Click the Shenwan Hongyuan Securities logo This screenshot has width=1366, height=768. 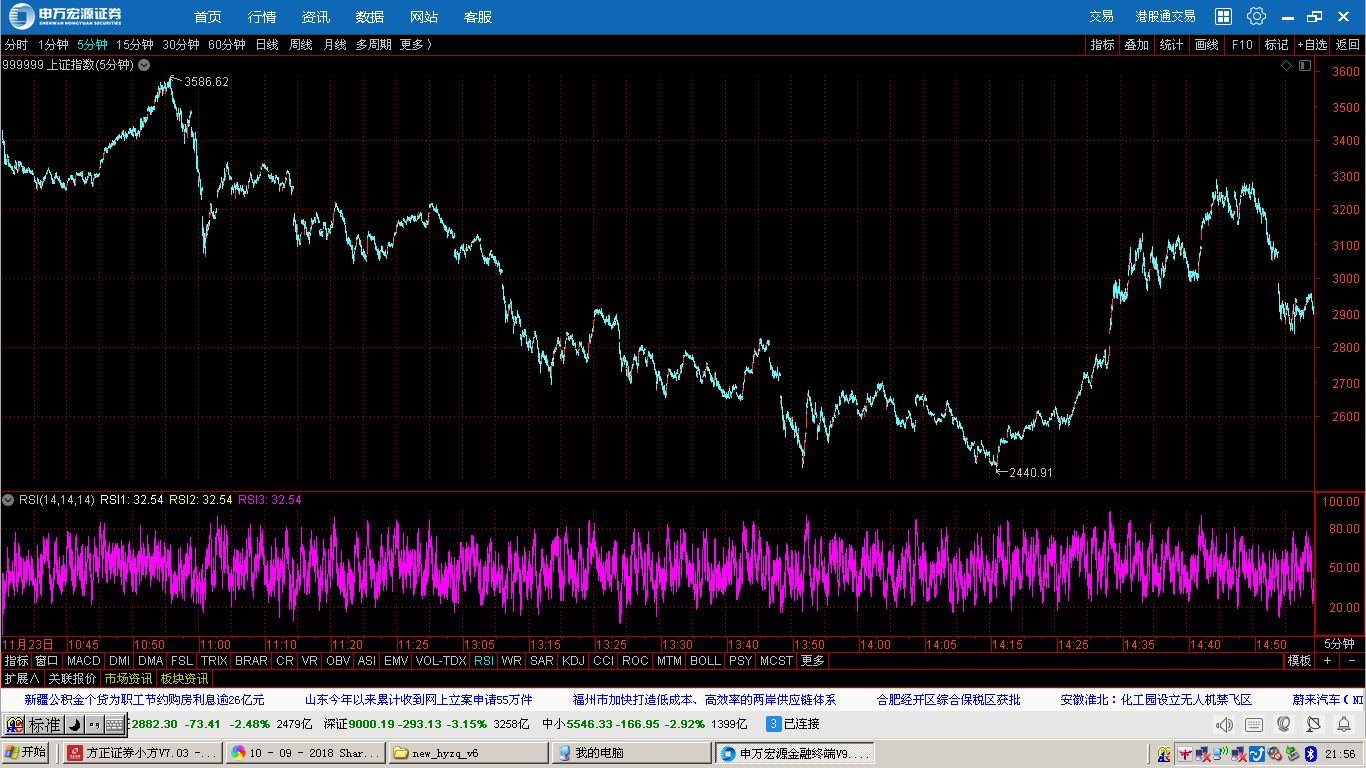click(x=66, y=16)
